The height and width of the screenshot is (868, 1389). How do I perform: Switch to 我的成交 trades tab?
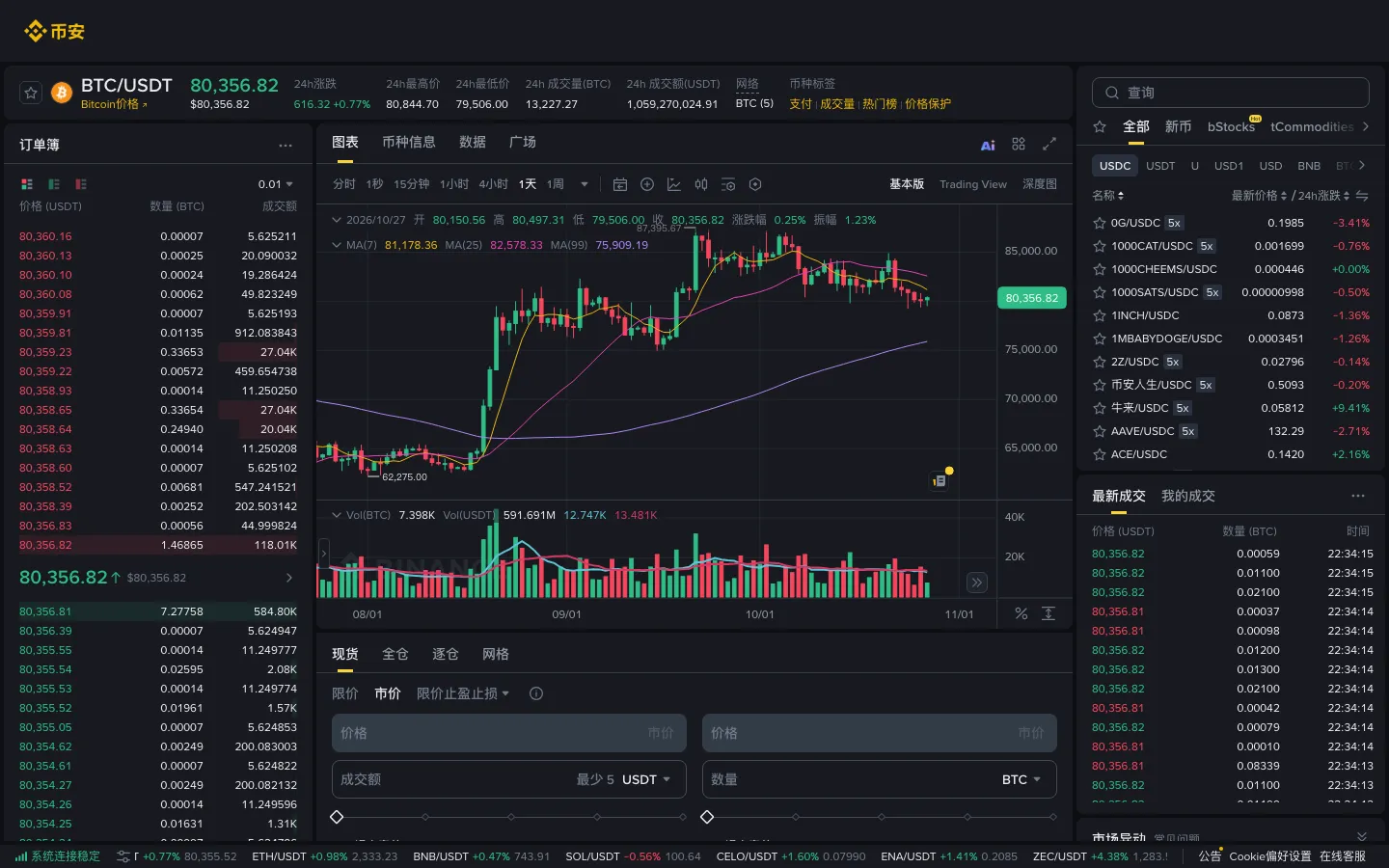pos(1188,496)
